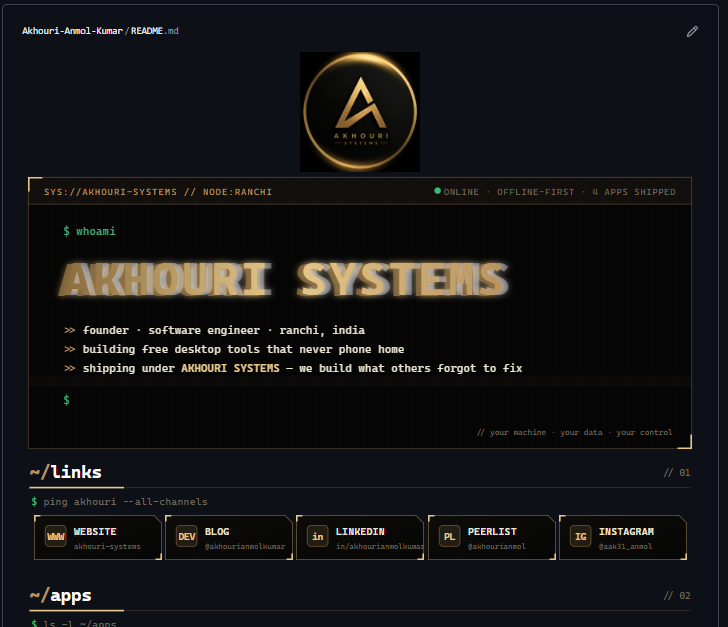Open the LINKEDIN card title

pos(360,531)
